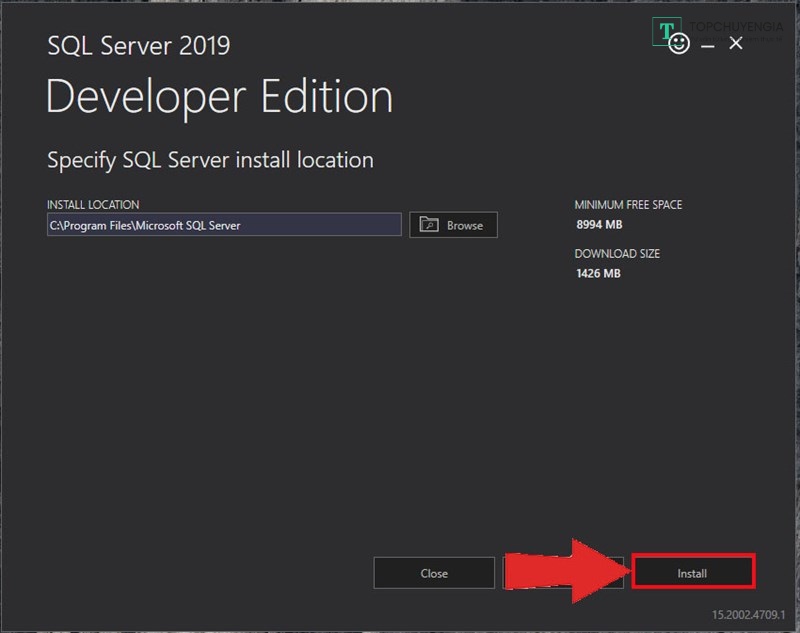Close the installer using the X icon
The image size is (800, 633).
(x=736, y=44)
